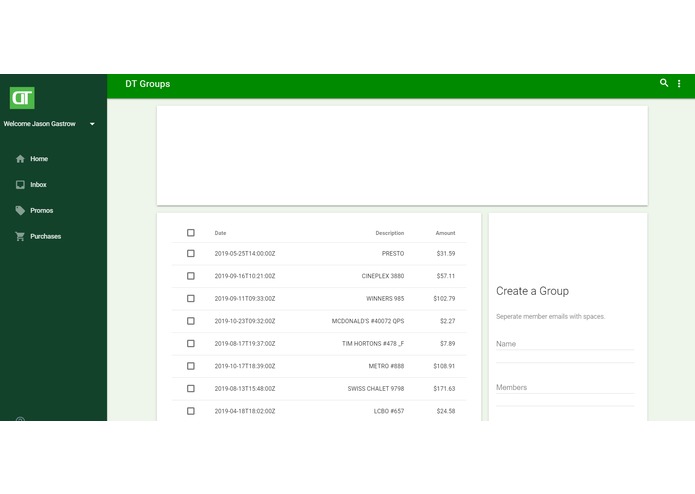Viewport: 695px width, 494px height.
Task: Click the MCDONALD'S #40072 QPS description
Action: pyautogui.click(x=368, y=321)
